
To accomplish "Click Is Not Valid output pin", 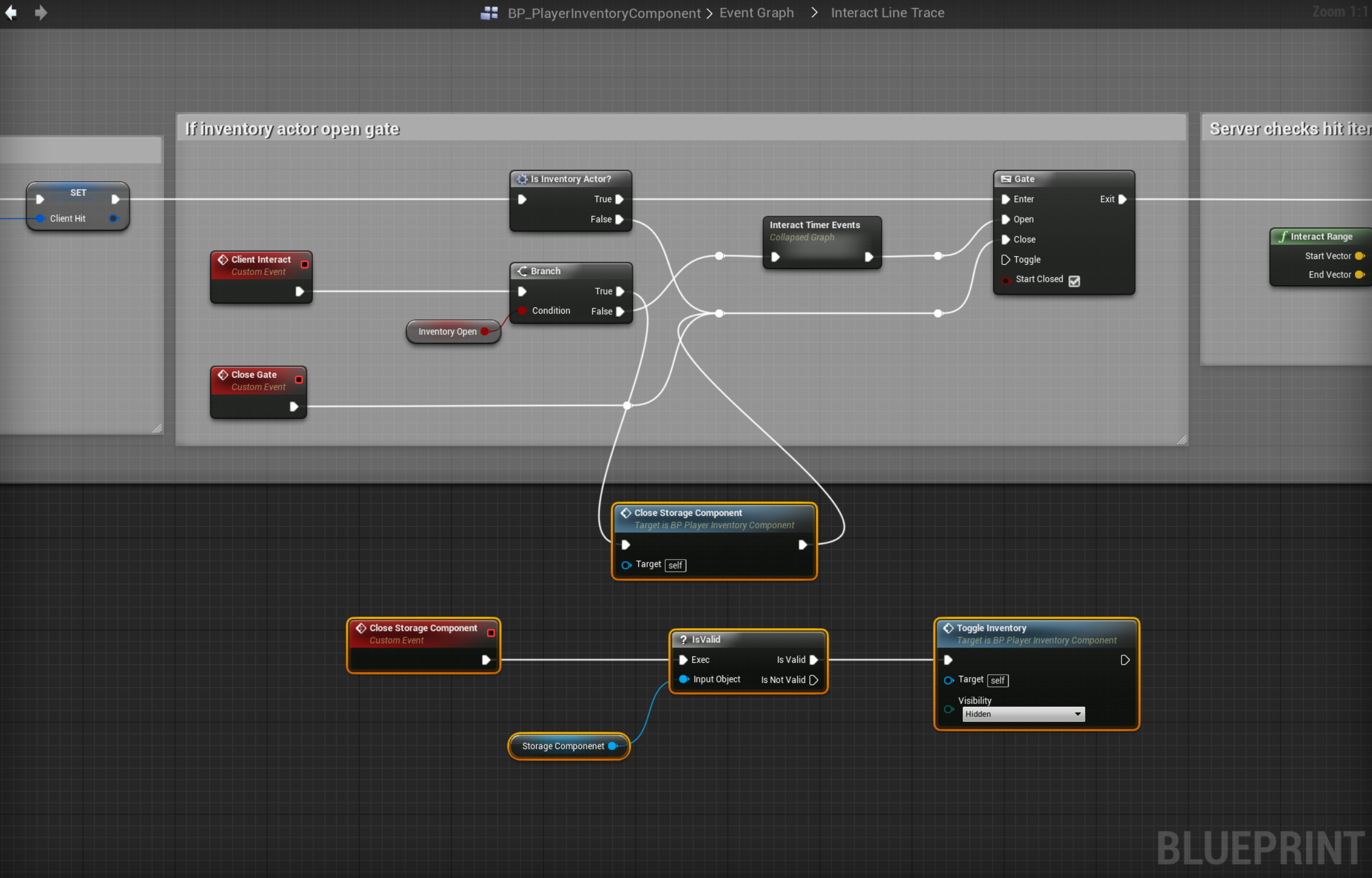I will pyautogui.click(x=814, y=680).
